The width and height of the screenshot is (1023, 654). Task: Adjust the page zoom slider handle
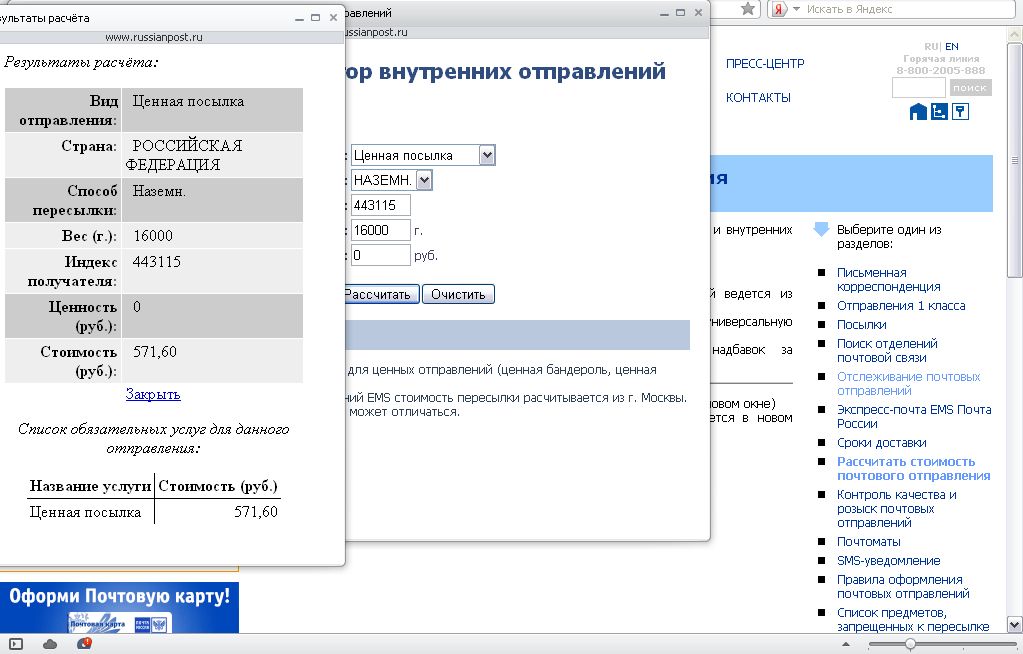pyautogui.click(x=909, y=644)
